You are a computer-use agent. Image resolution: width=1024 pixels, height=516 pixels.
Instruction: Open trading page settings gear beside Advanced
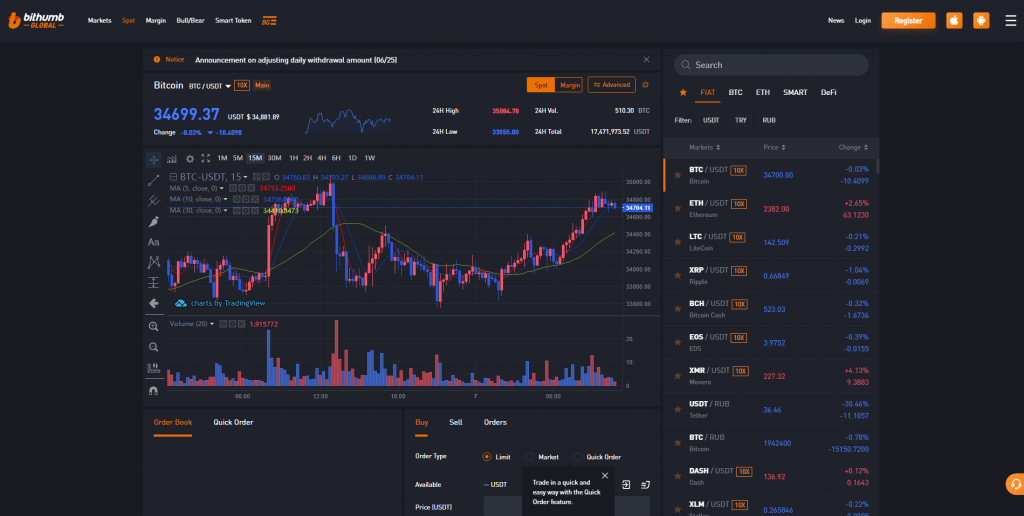tap(646, 84)
